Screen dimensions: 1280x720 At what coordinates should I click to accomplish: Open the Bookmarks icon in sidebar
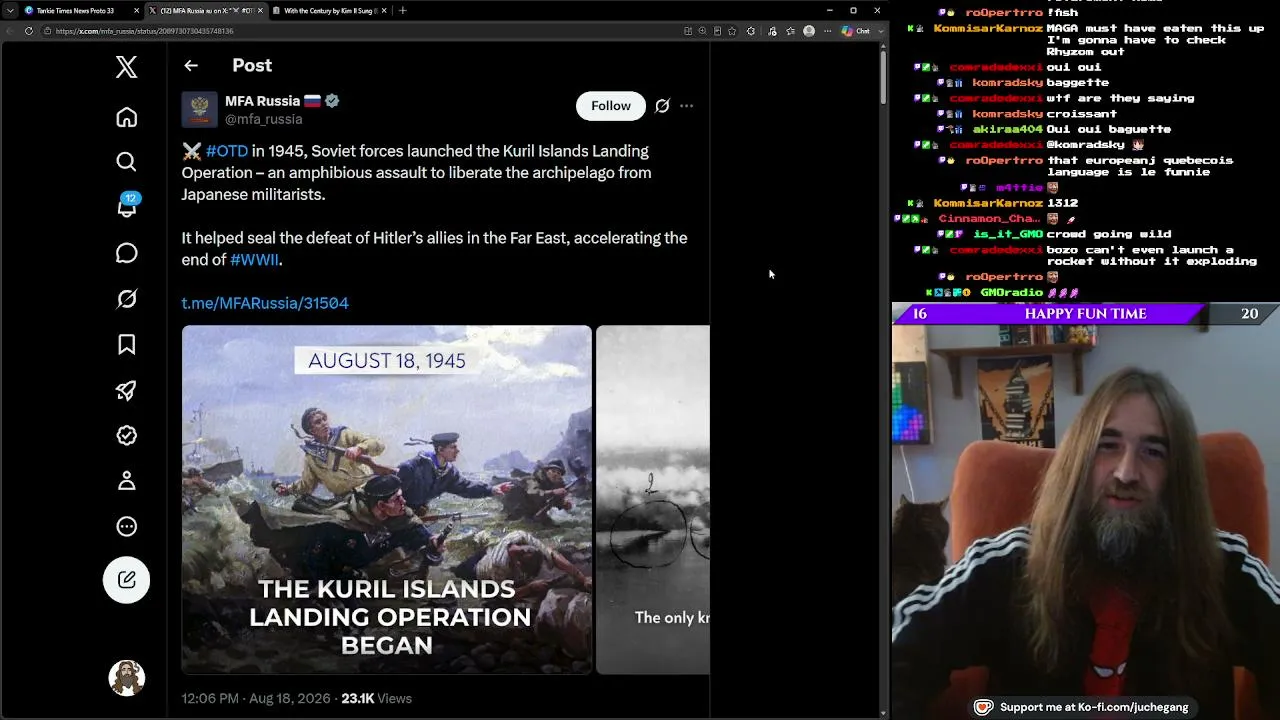(126, 345)
